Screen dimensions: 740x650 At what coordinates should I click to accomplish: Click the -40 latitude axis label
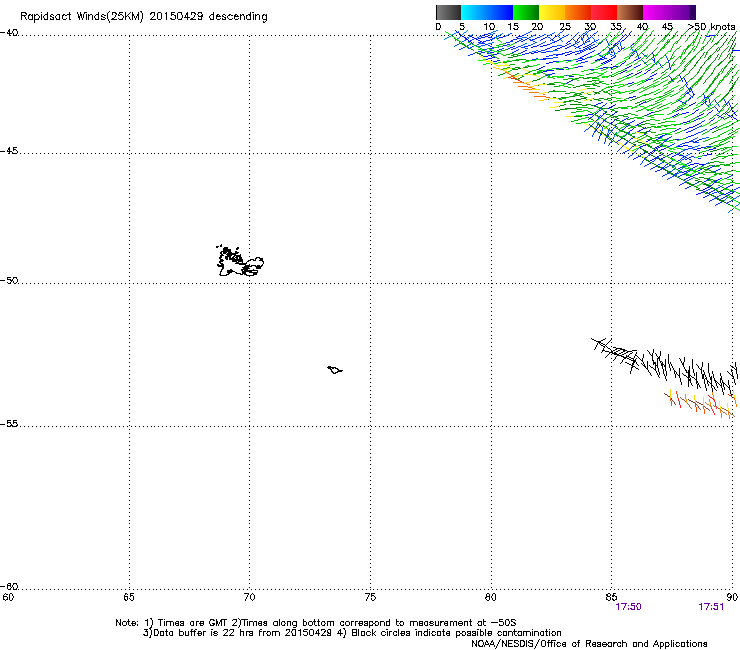(x=9, y=33)
